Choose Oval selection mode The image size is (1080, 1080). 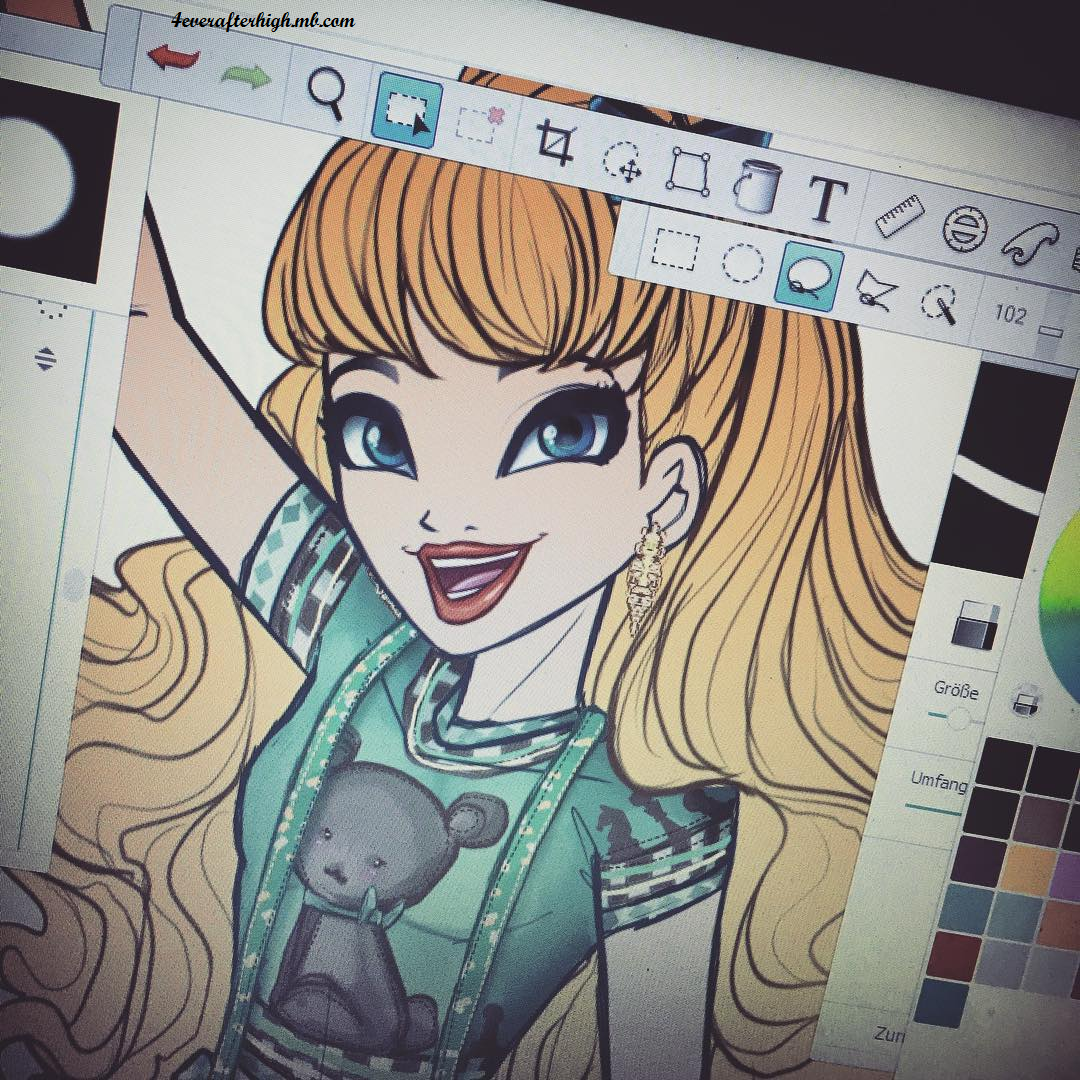tap(742, 263)
